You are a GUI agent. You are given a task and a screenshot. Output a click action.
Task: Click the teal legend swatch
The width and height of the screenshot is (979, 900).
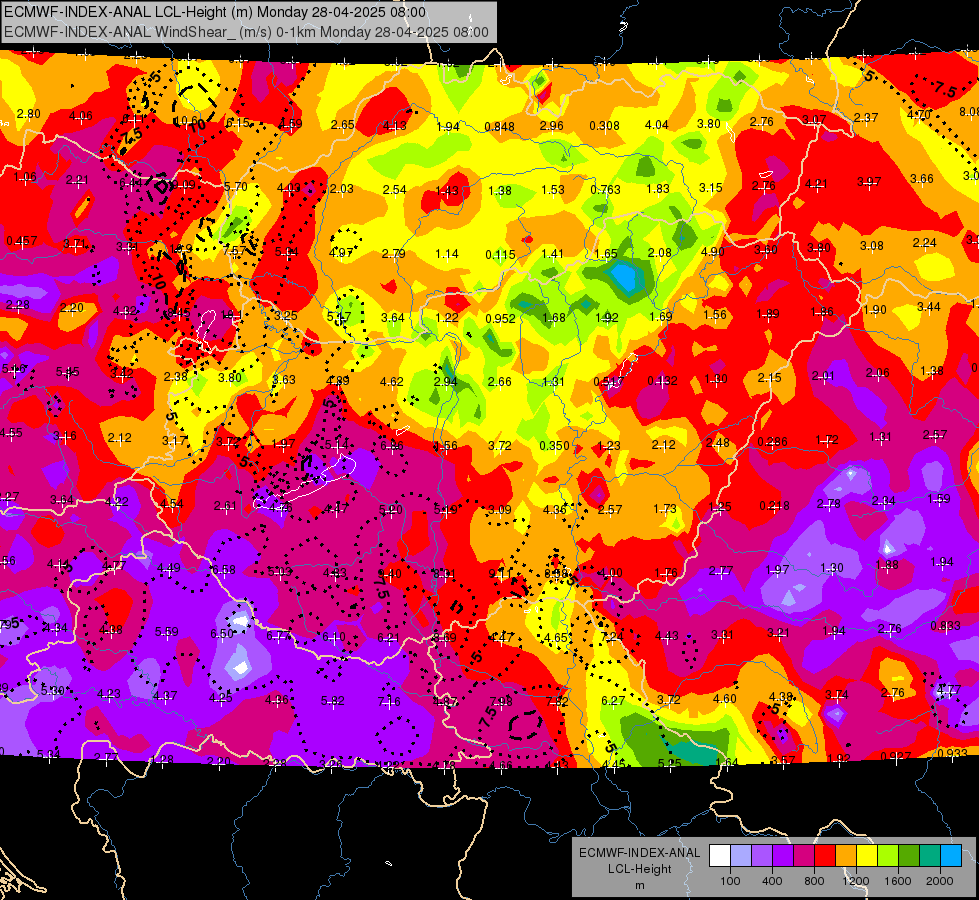pos(930,856)
